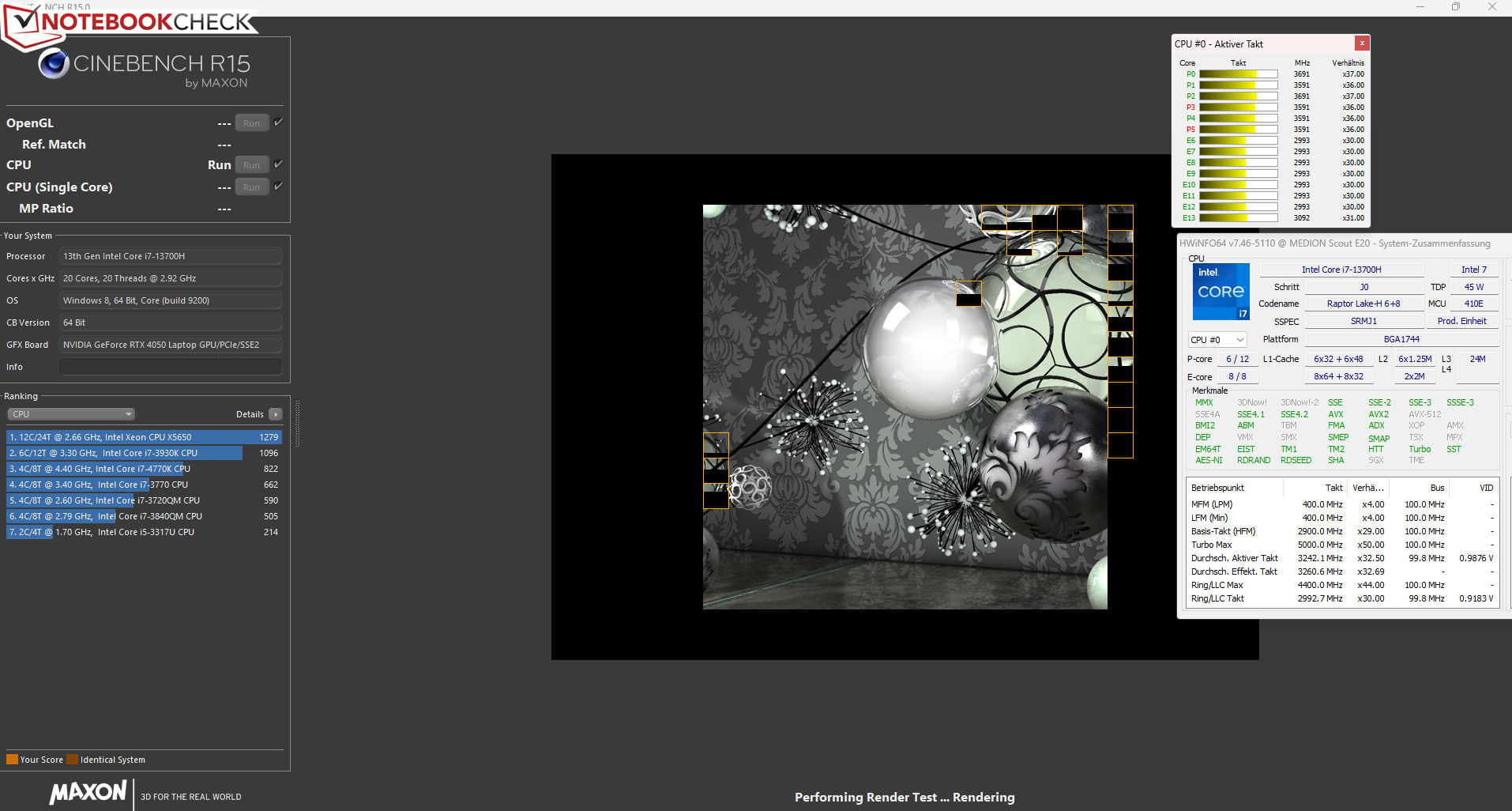
Task: Minimize the Cinebench window
Action: [x=1420, y=7]
